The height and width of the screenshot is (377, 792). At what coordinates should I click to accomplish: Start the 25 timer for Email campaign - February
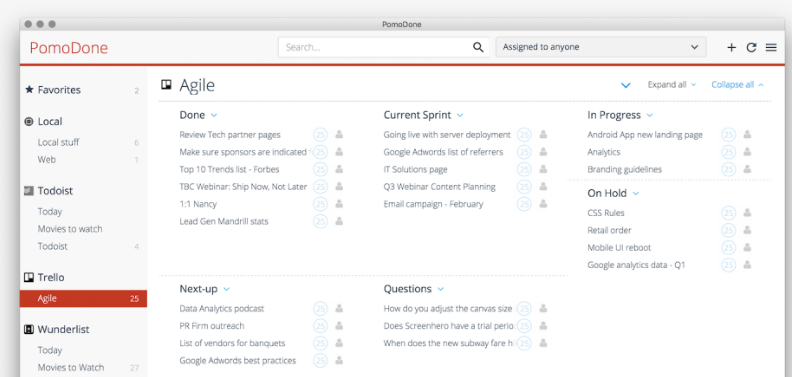524,204
